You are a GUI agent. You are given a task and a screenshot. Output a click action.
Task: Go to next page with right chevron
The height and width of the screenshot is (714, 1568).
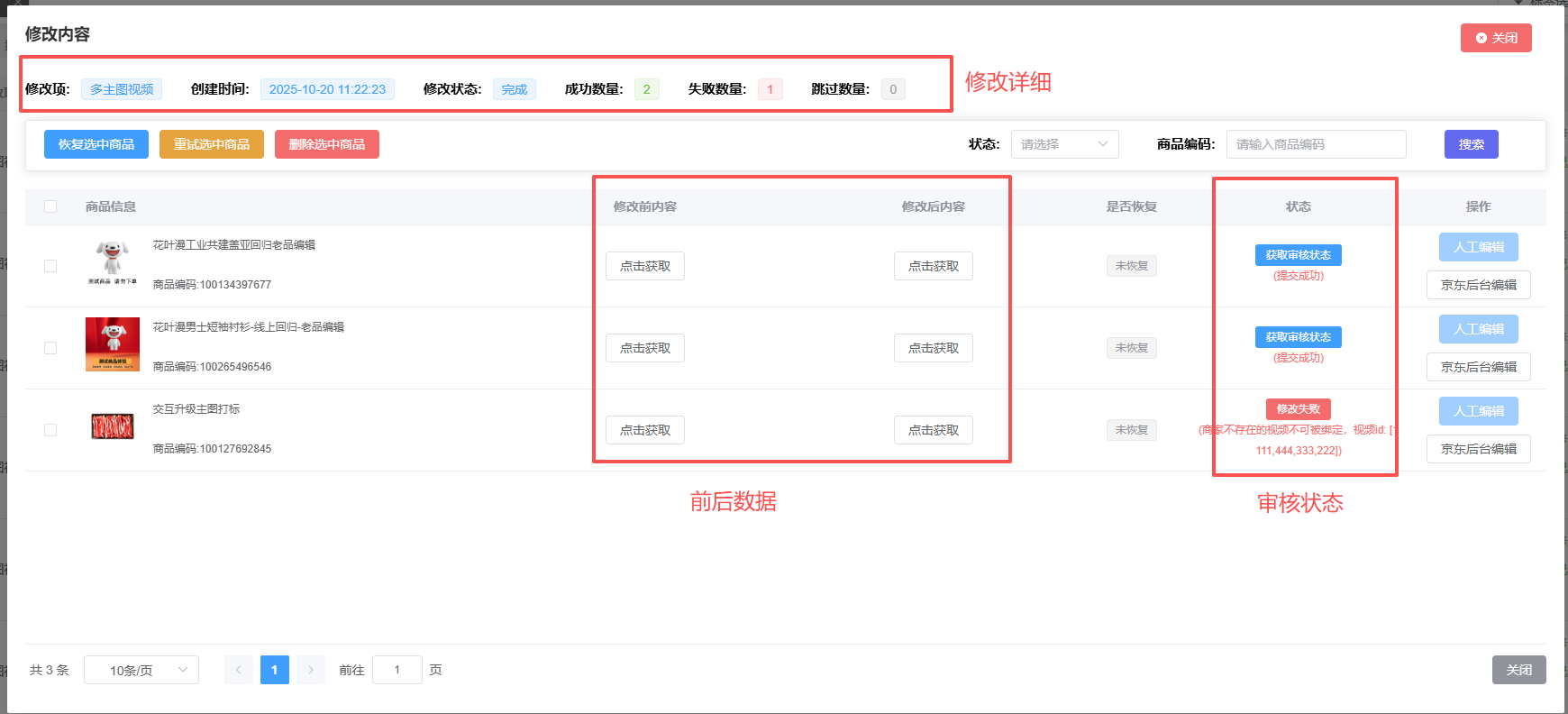(311, 670)
